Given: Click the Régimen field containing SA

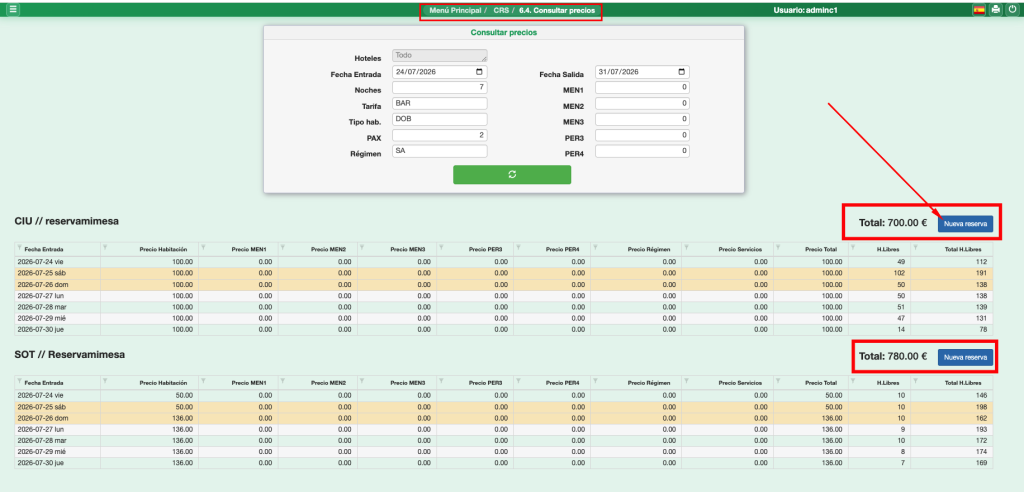Looking at the screenshot, I should tap(440, 151).
